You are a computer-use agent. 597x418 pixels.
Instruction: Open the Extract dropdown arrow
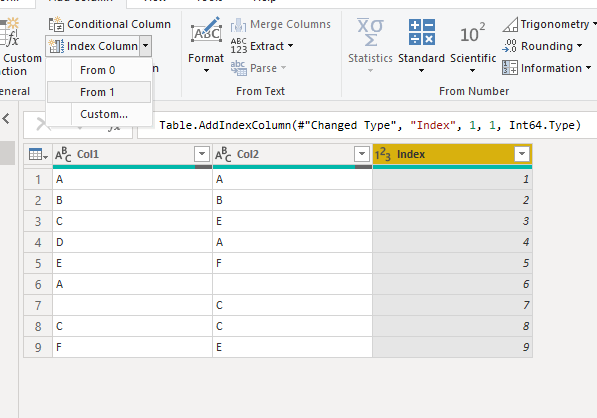[x=291, y=46]
